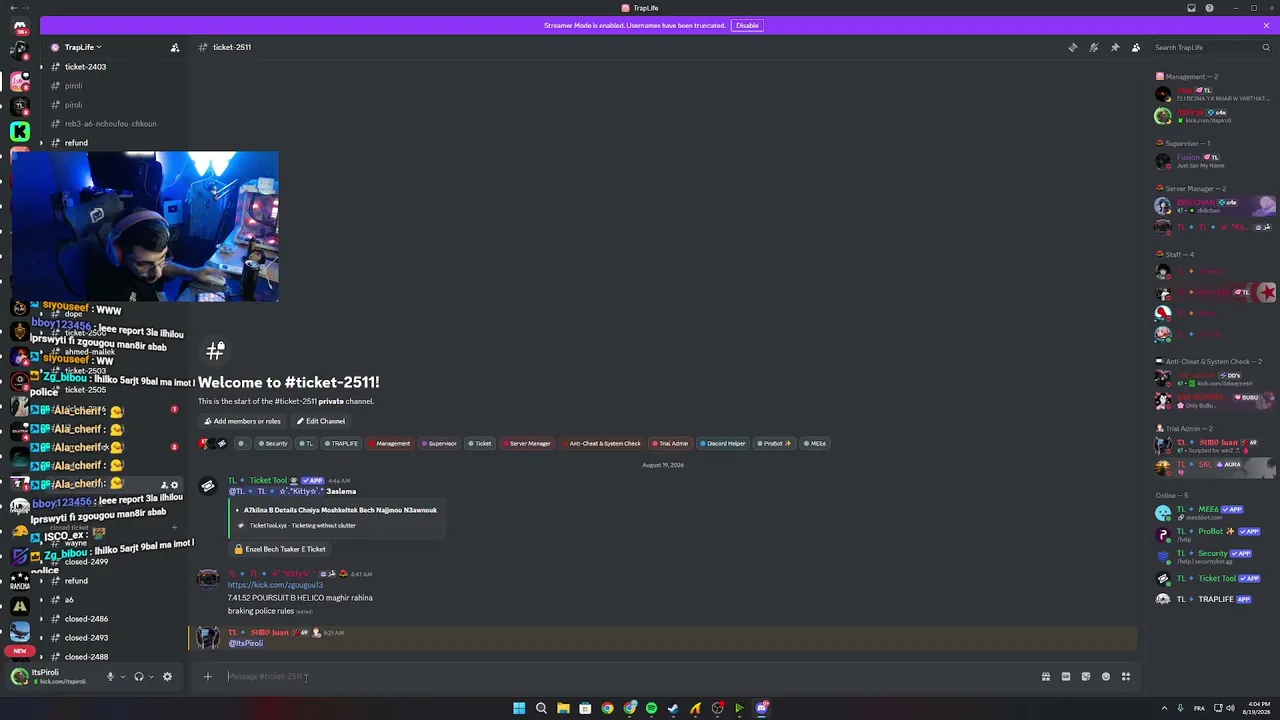Expand the closed-2486 channel arrow
Screen dimensions: 1280x720
click(41, 619)
